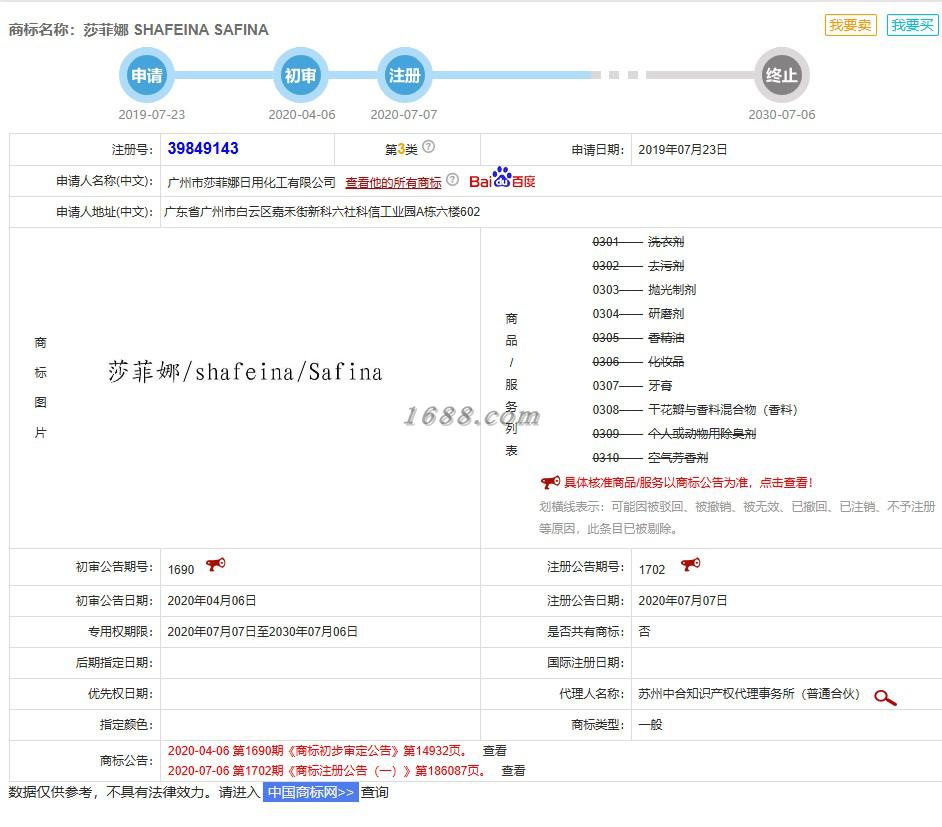Open the 具体核准商品/服务以商标公告为准 link
Image resolution: width=942 pixels, height=827 pixels.
click(x=688, y=482)
